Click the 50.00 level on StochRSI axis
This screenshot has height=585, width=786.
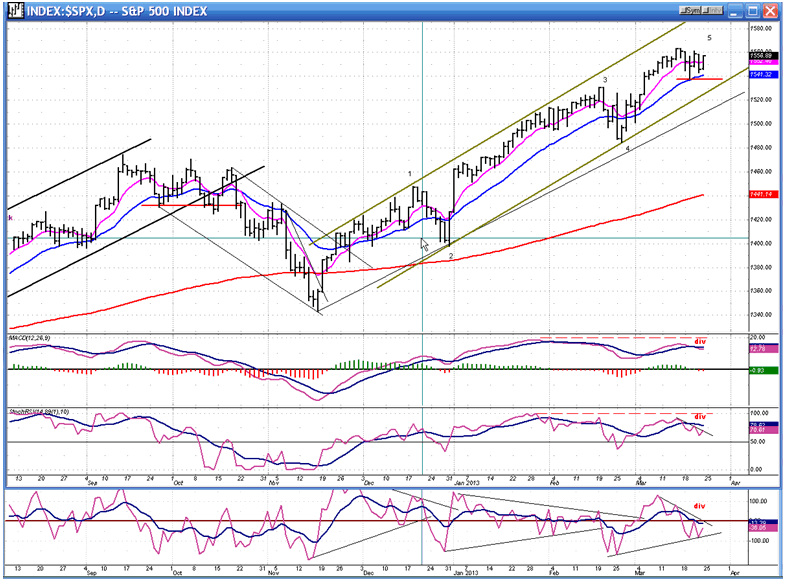pos(759,442)
